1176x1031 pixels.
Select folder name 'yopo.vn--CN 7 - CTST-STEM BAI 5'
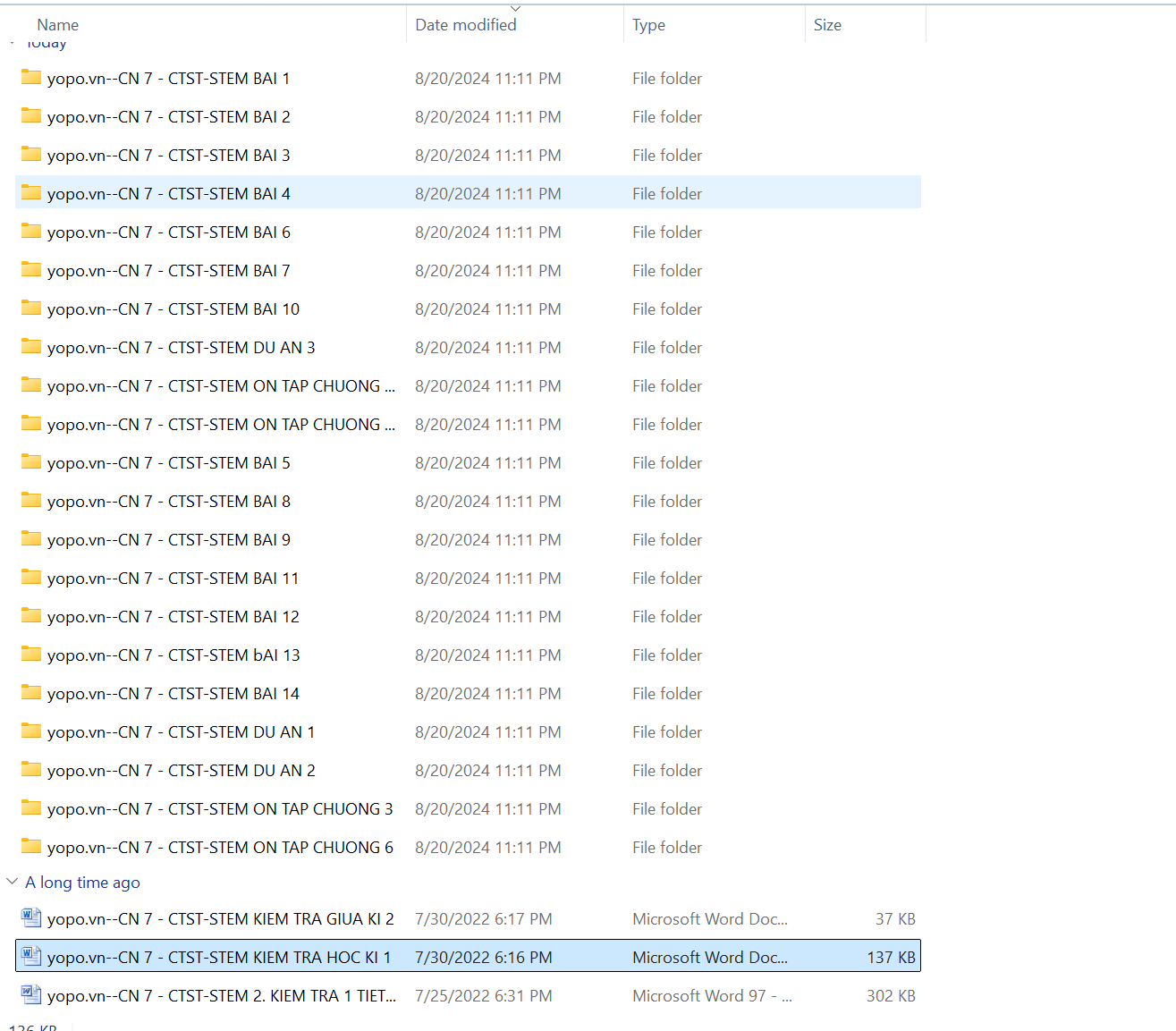(168, 463)
